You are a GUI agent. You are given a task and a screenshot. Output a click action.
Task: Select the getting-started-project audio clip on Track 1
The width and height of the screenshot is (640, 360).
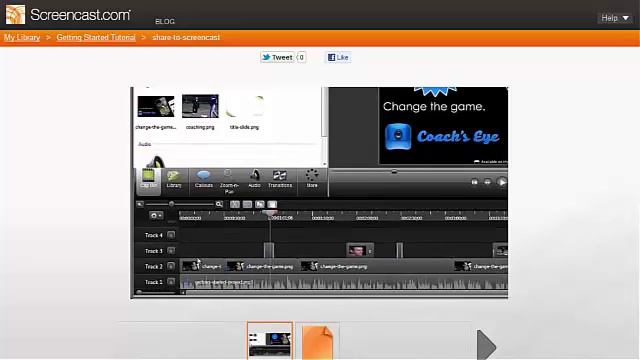344,282
